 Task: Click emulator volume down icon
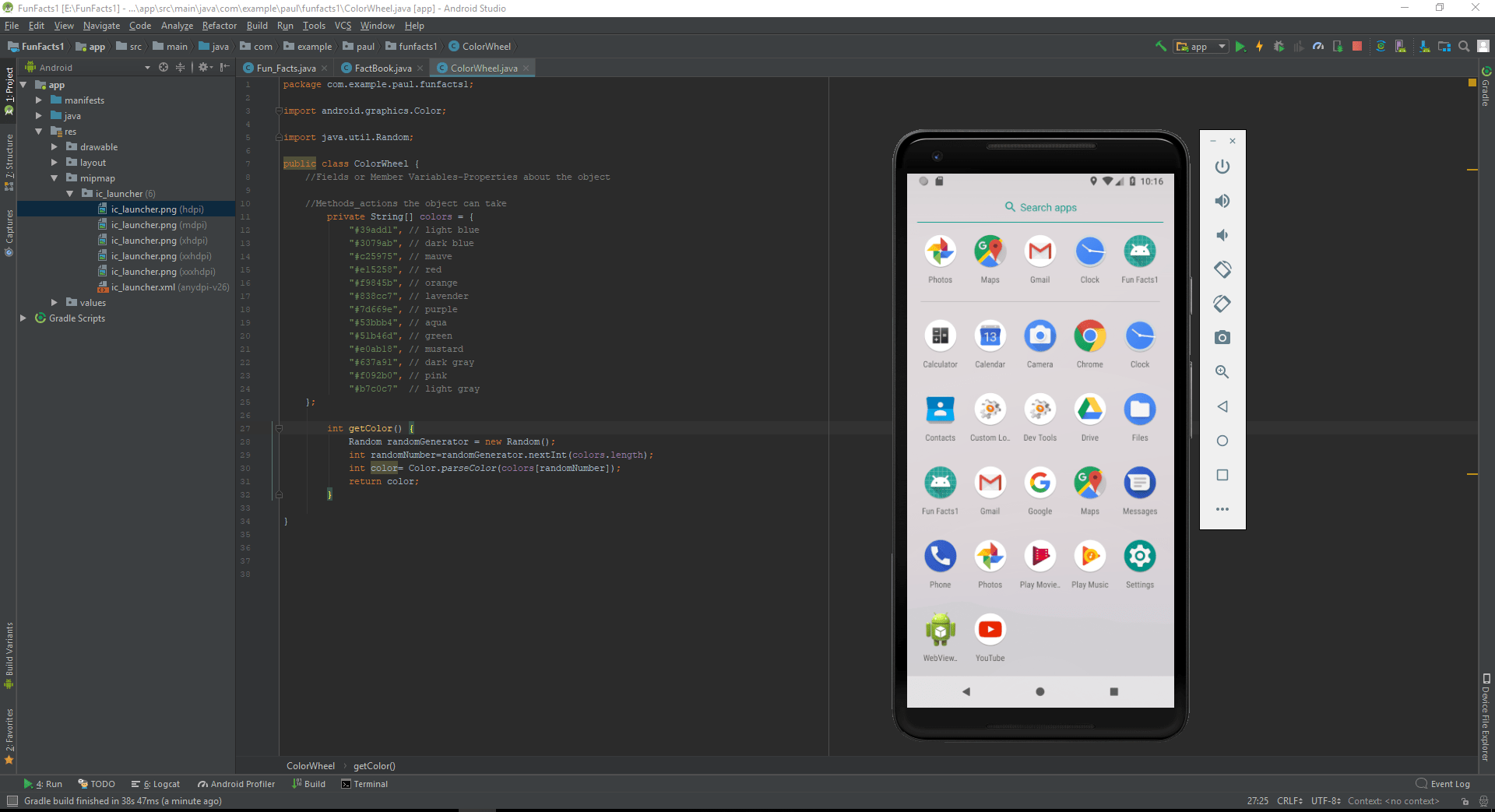click(x=1222, y=235)
